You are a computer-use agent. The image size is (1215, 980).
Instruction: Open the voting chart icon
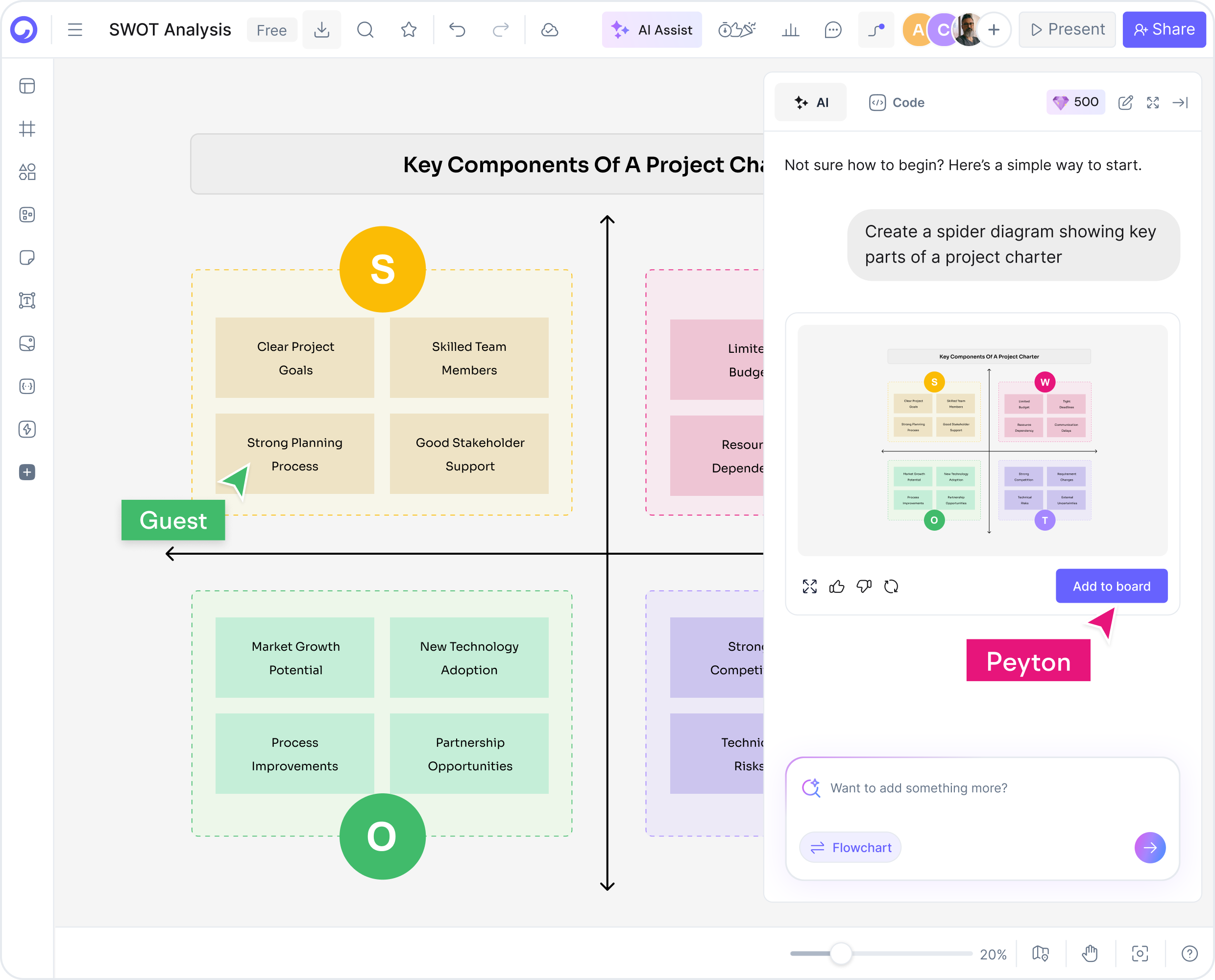coord(791,29)
